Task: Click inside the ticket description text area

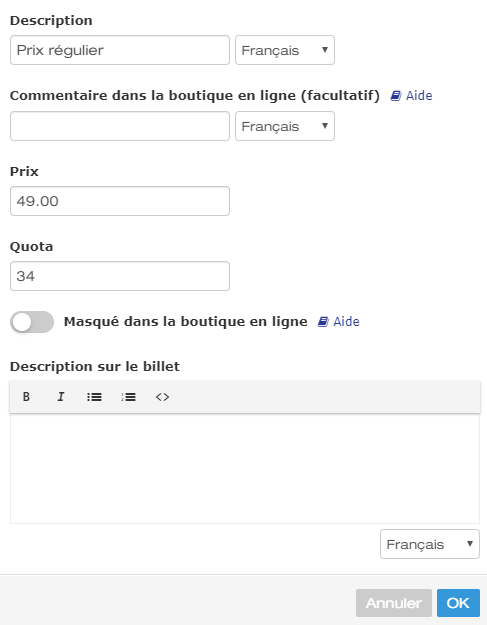Action: coord(245,468)
